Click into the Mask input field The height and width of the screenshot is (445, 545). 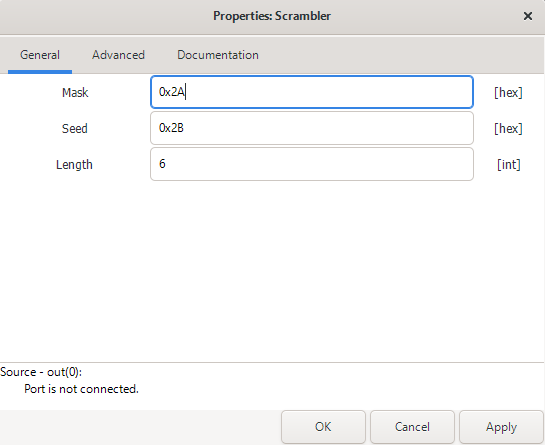pos(312,92)
